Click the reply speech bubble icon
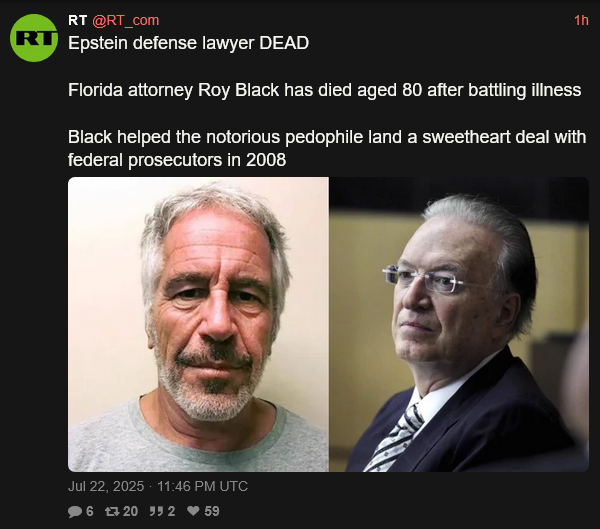 (x=75, y=511)
